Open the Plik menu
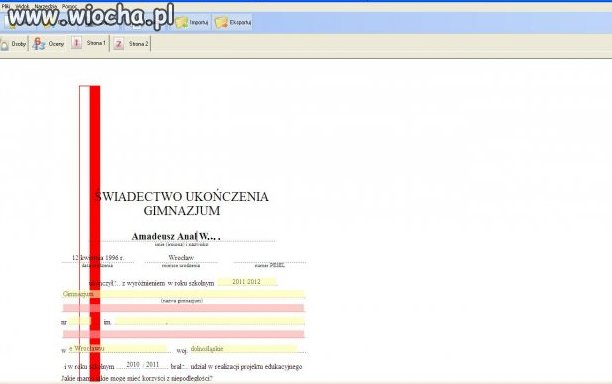Screen dimensions: 612x384 (5, 7)
